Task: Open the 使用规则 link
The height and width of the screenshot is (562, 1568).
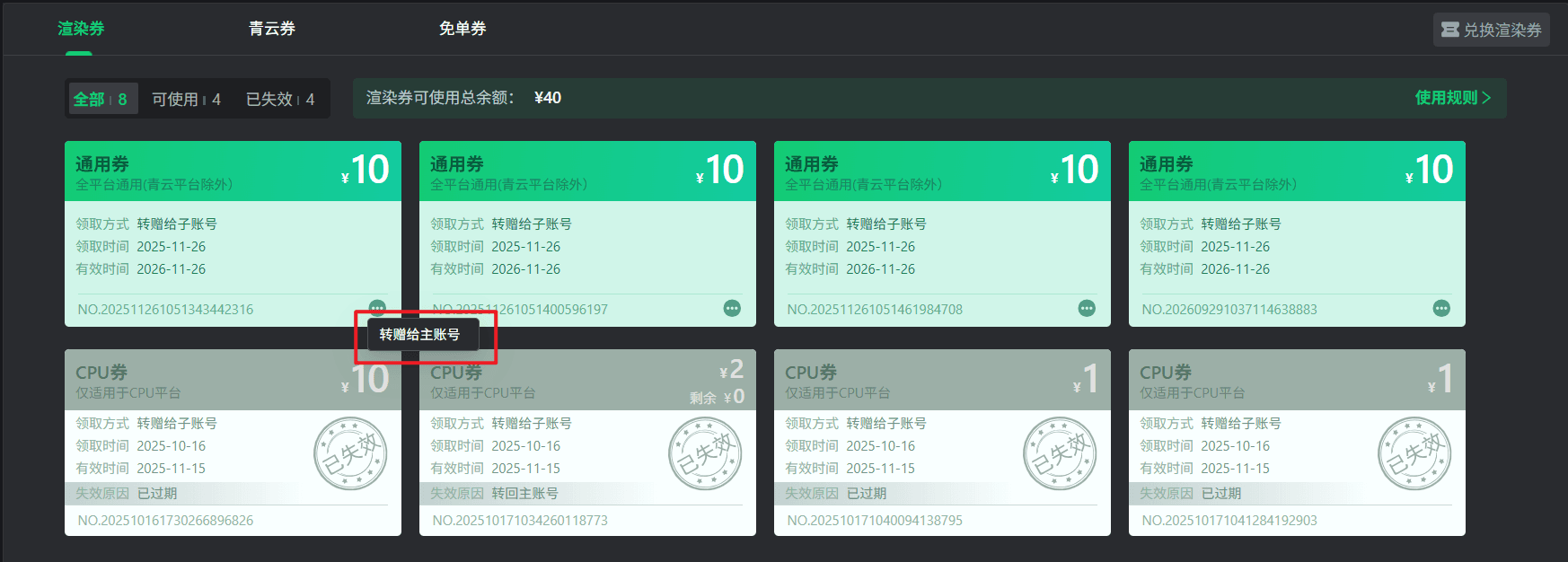Action: click(1452, 98)
